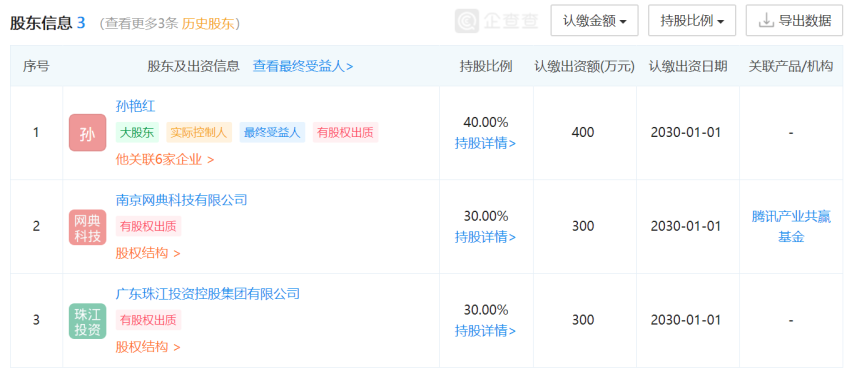The image size is (852, 369).
Task: Click 30.00% in the 南京网典科技 row
Action: pyautogui.click(x=486, y=216)
